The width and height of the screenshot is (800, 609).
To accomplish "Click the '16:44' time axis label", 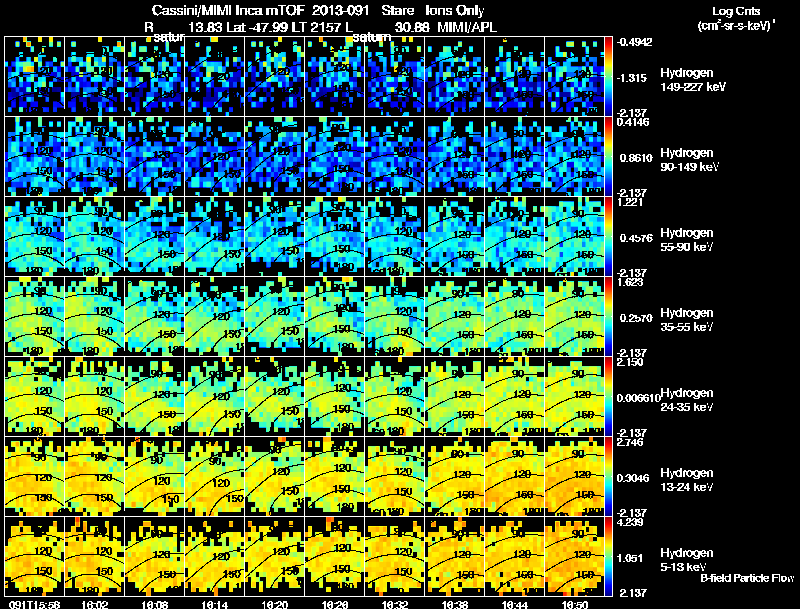I will click(515, 605).
